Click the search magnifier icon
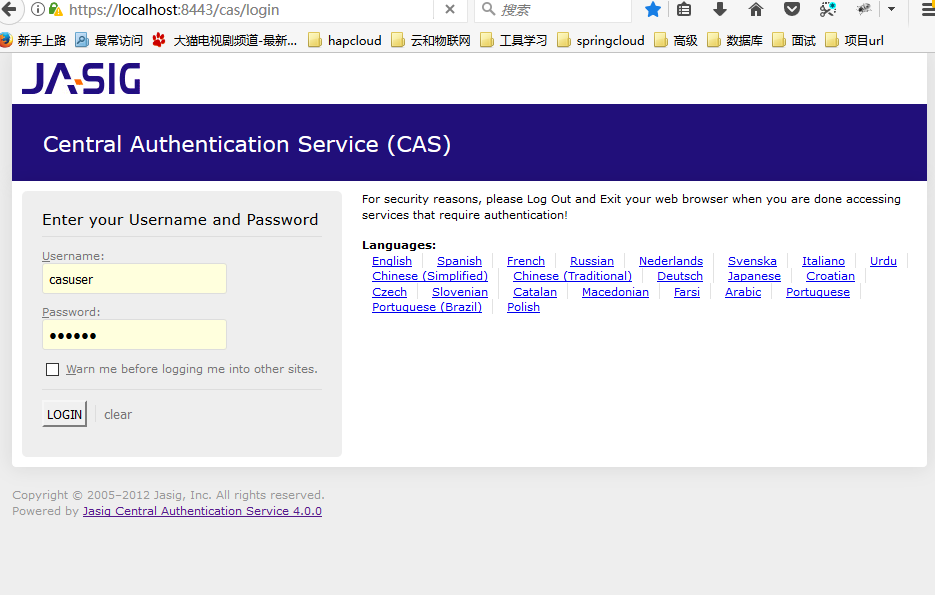 tap(488, 9)
